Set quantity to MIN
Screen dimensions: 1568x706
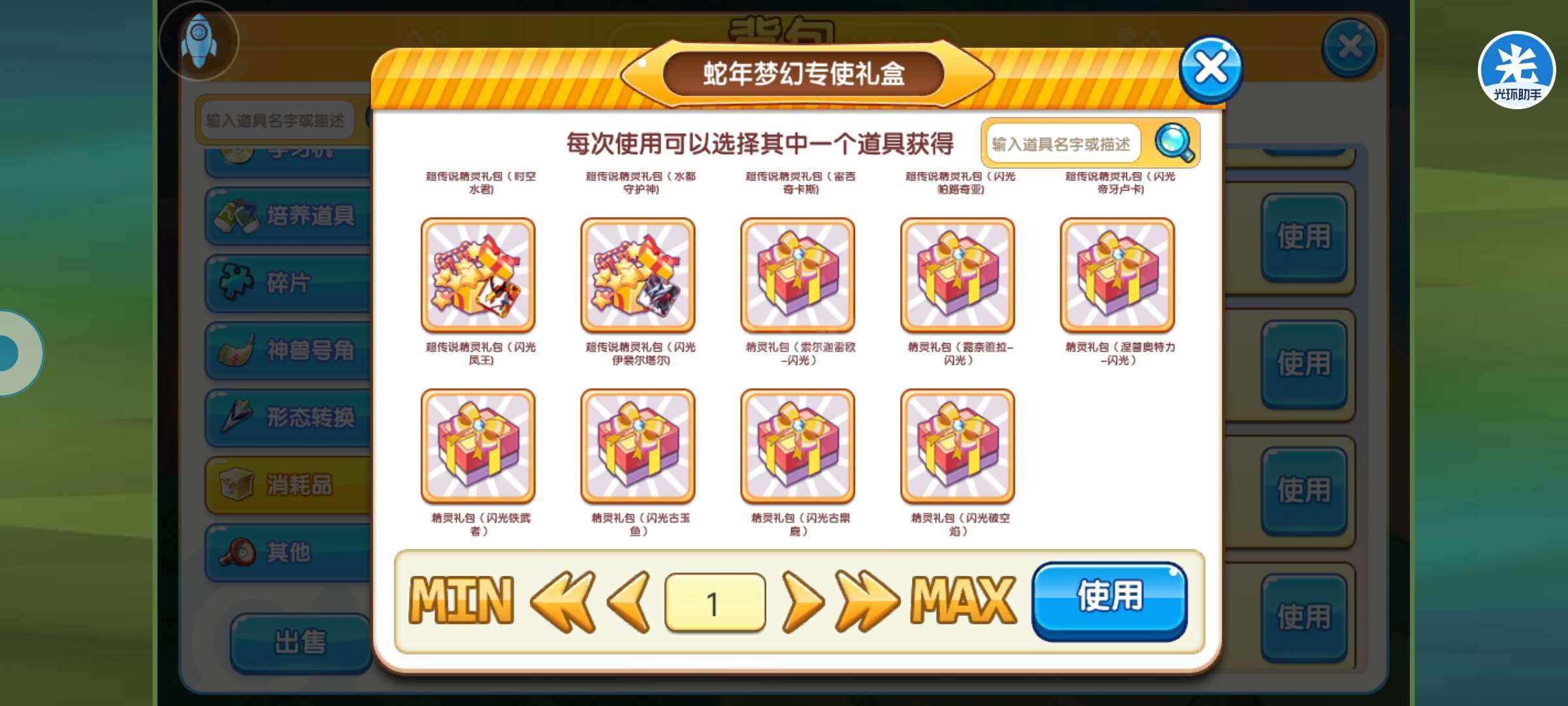coord(461,601)
